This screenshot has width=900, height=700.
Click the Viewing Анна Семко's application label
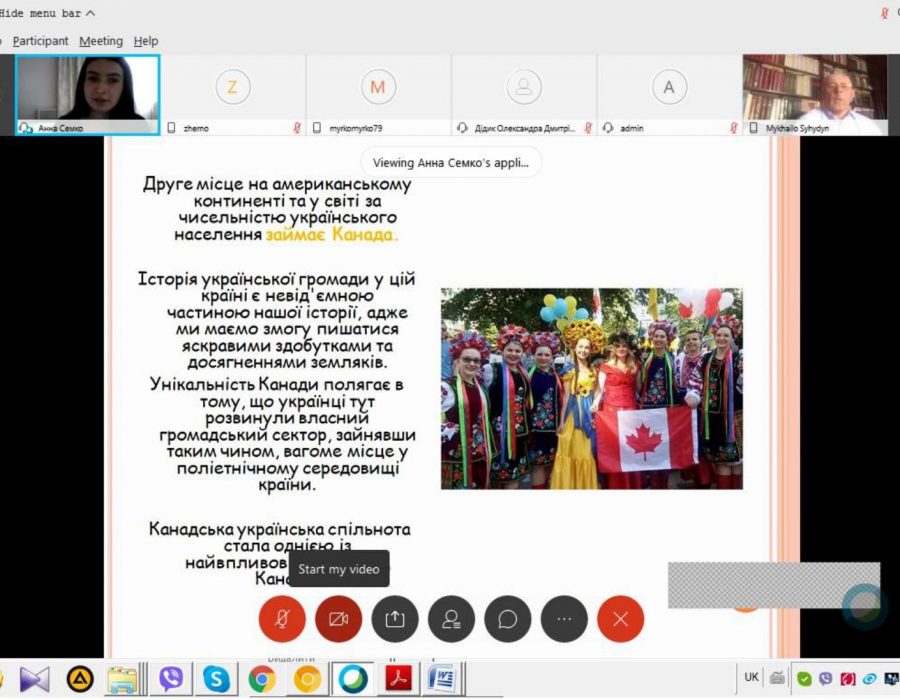click(x=451, y=162)
